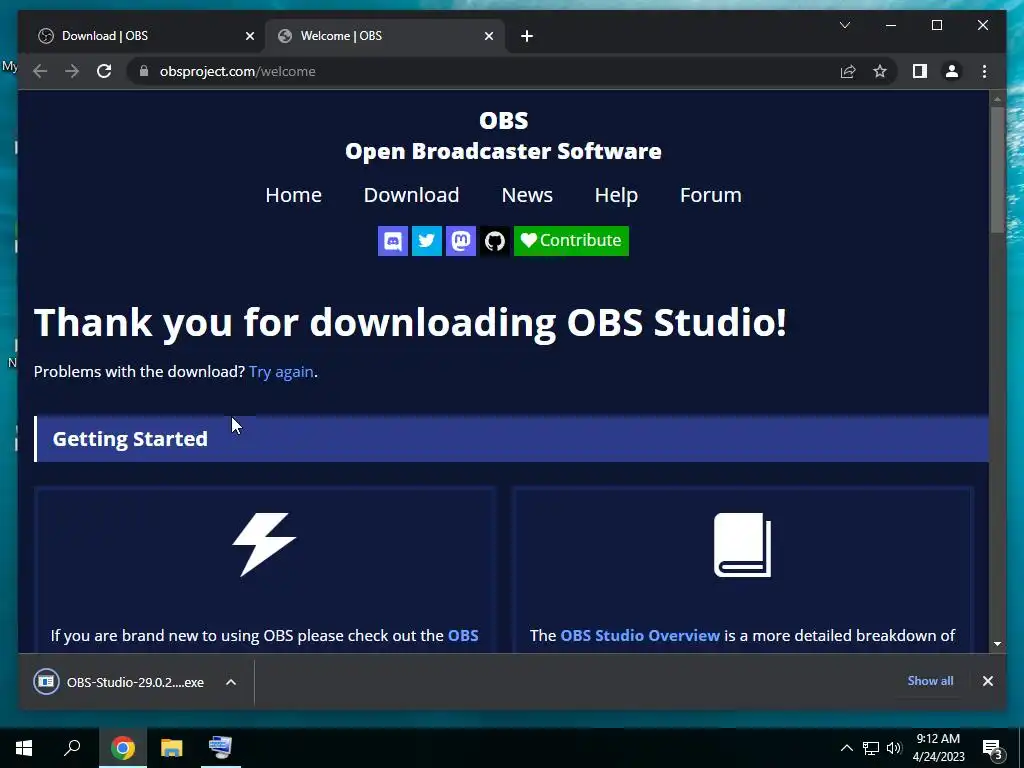Click the Getting Started heading
Screen dimensions: 1024x768
tap(130, 439)
